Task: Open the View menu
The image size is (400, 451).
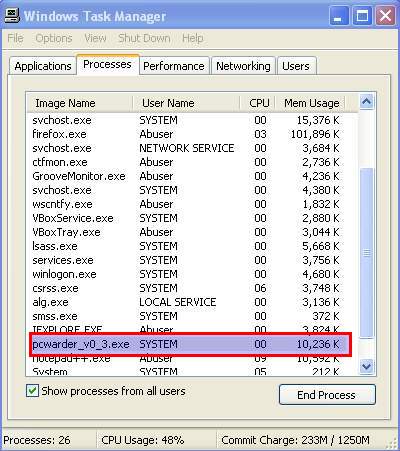Action: tap(95, 38)
